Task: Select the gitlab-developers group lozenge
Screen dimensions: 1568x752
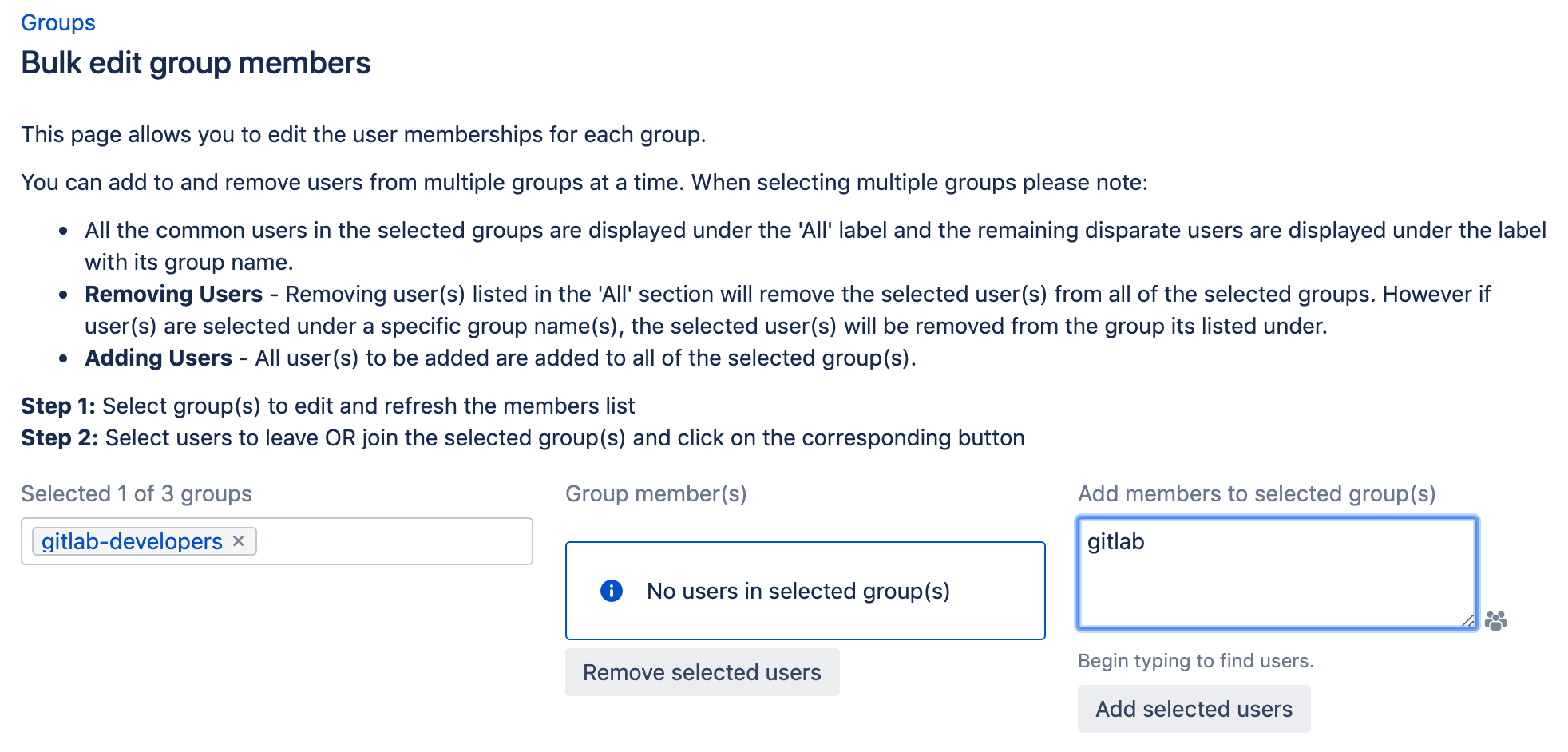Action: [132, 541]
